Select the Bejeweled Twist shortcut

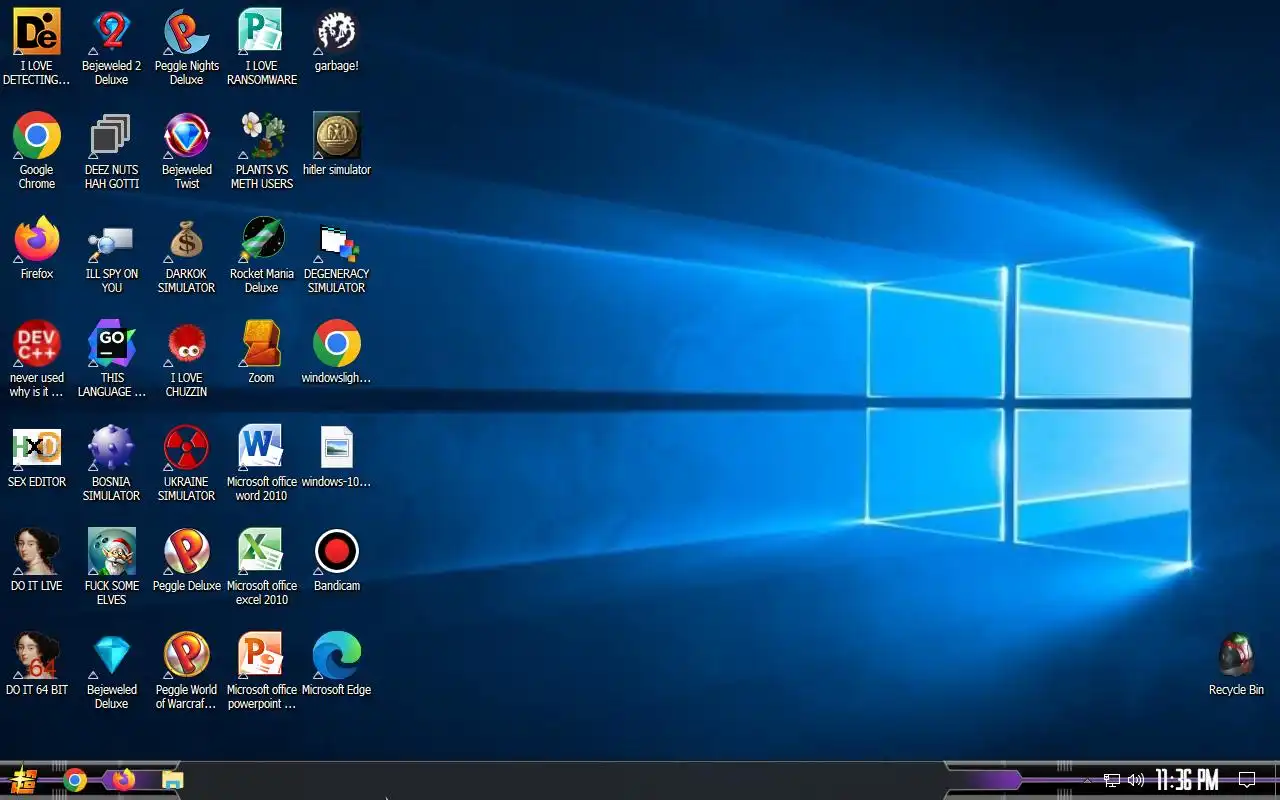(187, 151)
